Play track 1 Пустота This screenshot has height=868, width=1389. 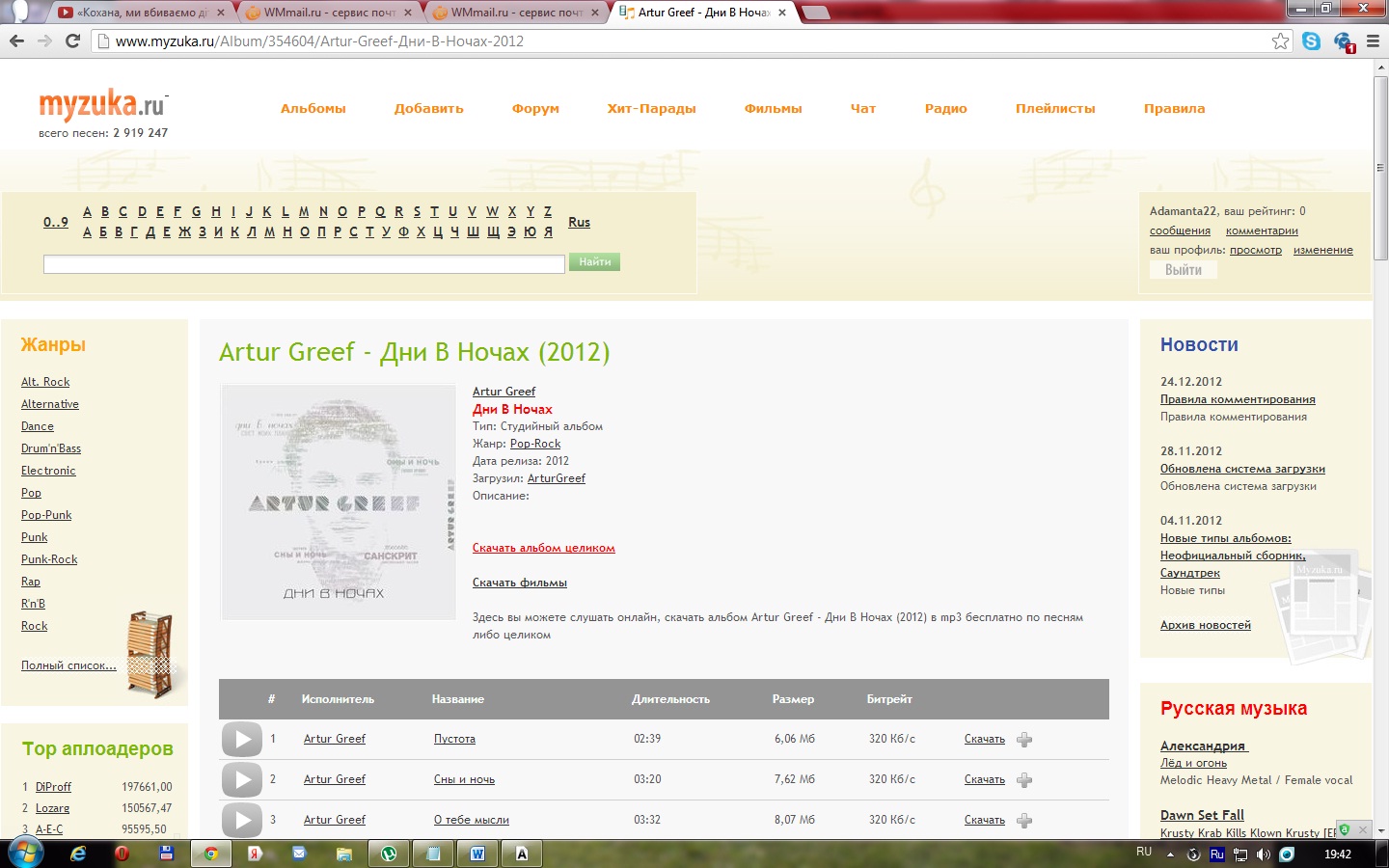pyautogui.click(x=242, y=740)
